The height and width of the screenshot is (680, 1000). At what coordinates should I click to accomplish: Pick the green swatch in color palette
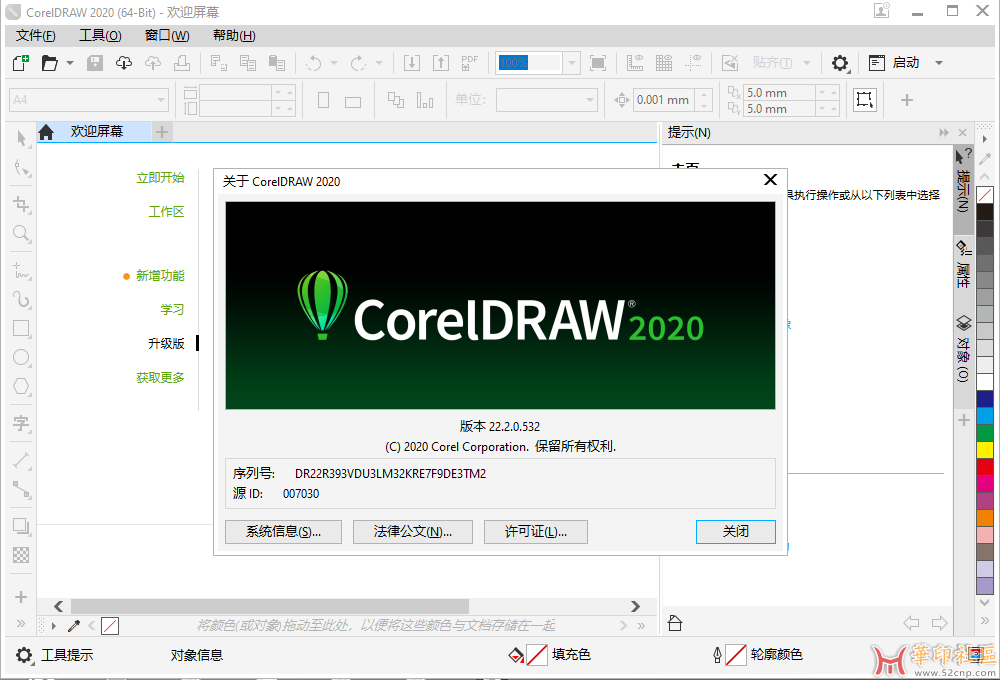coord(985,432)
